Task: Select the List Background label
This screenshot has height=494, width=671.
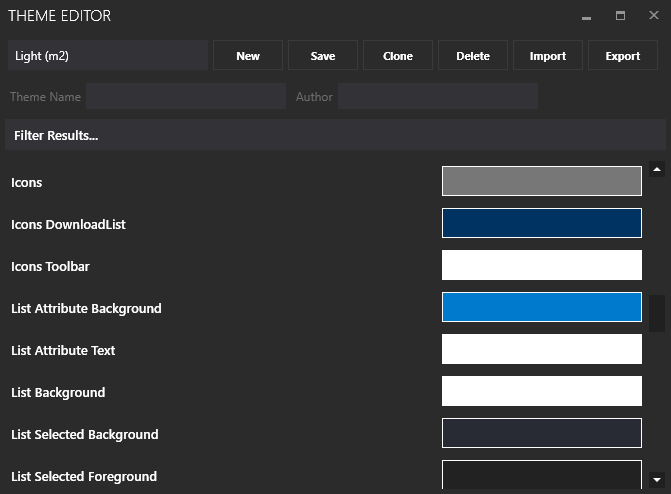Action: click(58, 392)
